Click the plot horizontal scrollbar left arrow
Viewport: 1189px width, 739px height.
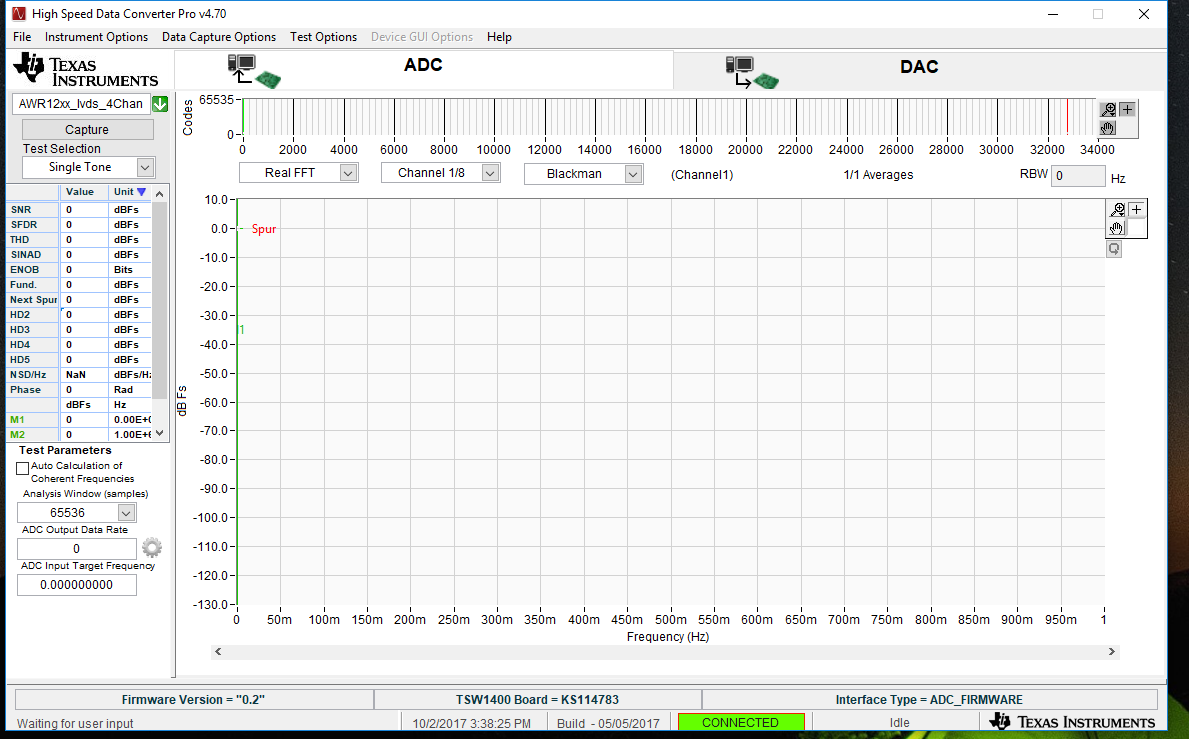point(218,652)
